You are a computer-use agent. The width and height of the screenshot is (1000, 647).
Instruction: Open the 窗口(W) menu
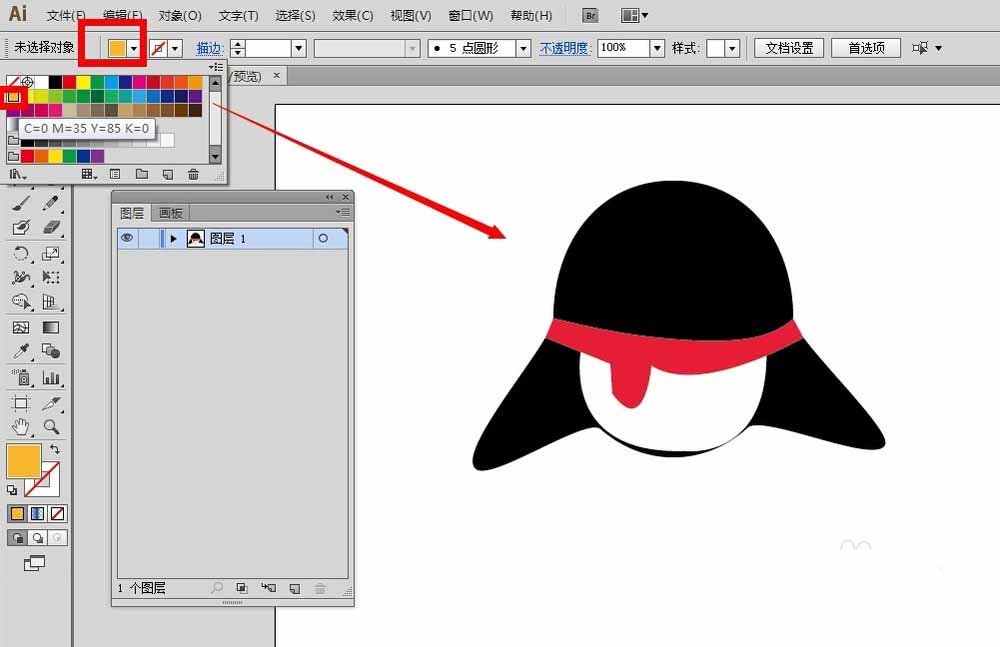(x=471, y=15)
